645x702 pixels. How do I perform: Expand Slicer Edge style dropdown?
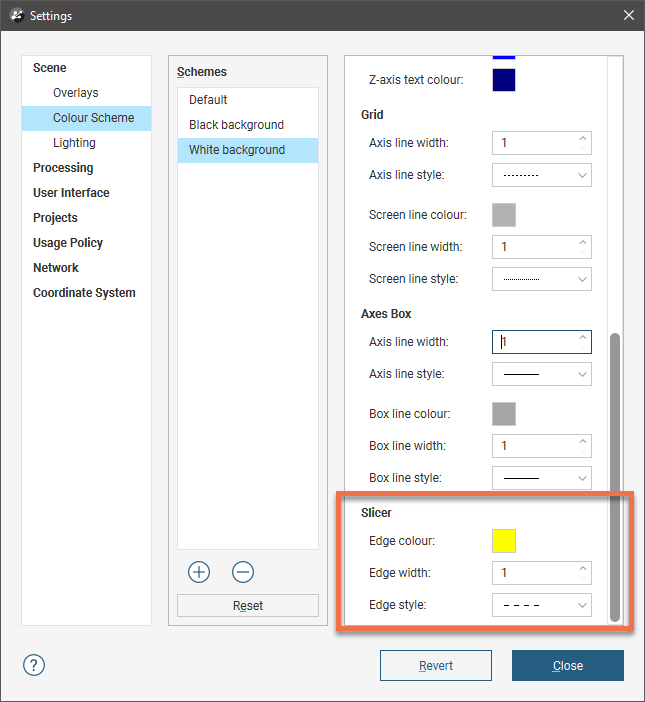[541, 605]
